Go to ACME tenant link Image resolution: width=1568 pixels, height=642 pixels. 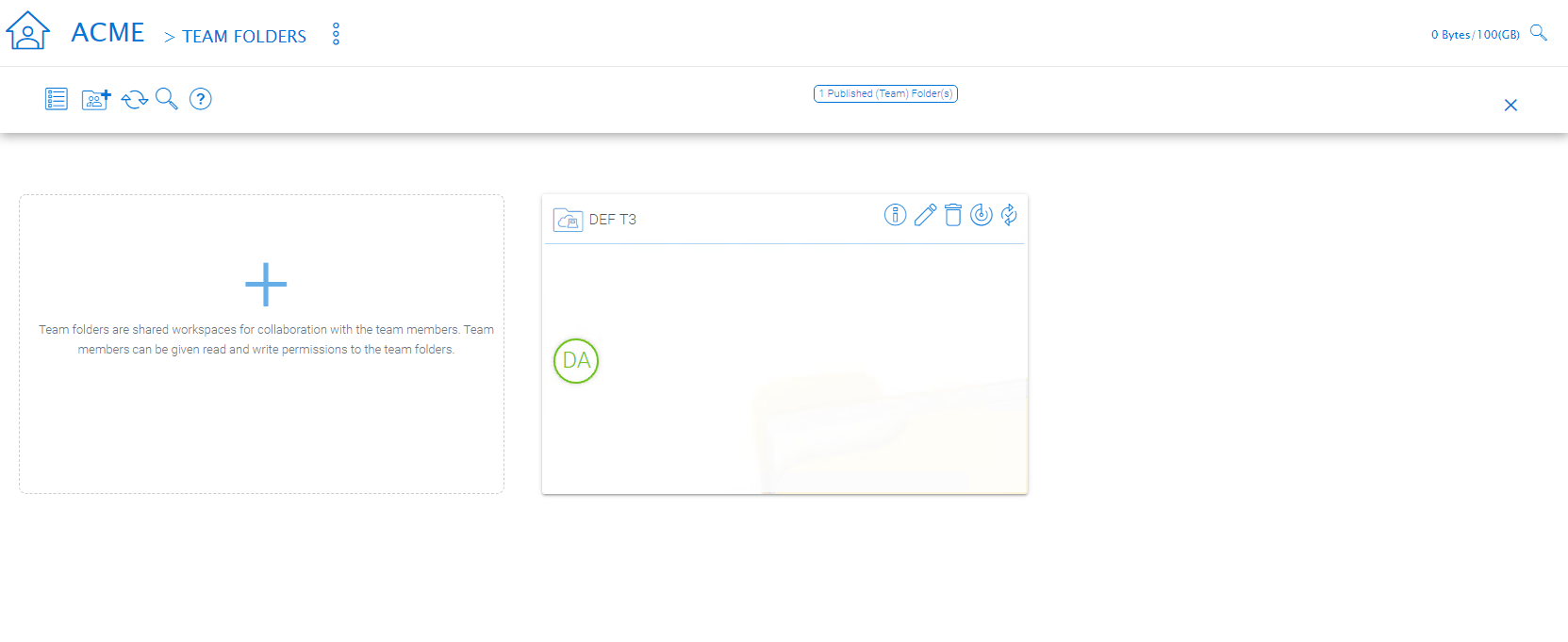(x=107, y=33)
